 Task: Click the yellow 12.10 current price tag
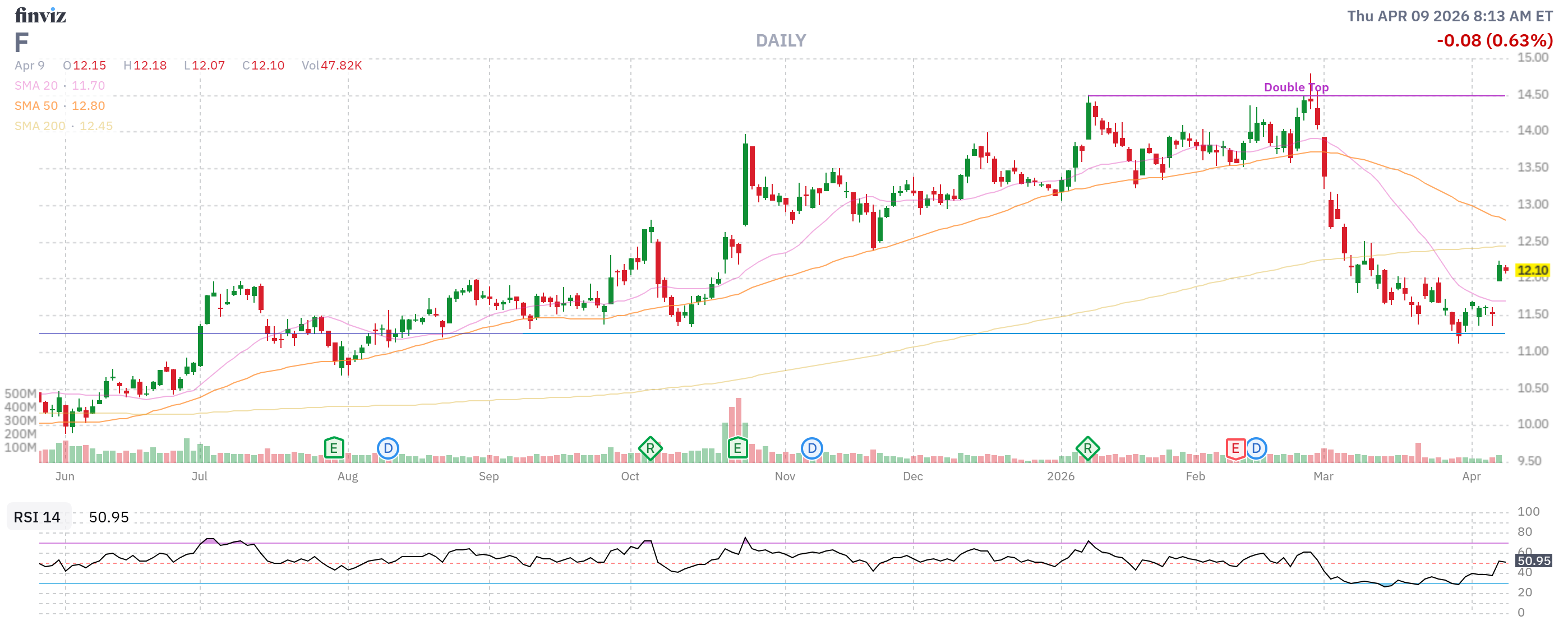(x=1532, y=270)
